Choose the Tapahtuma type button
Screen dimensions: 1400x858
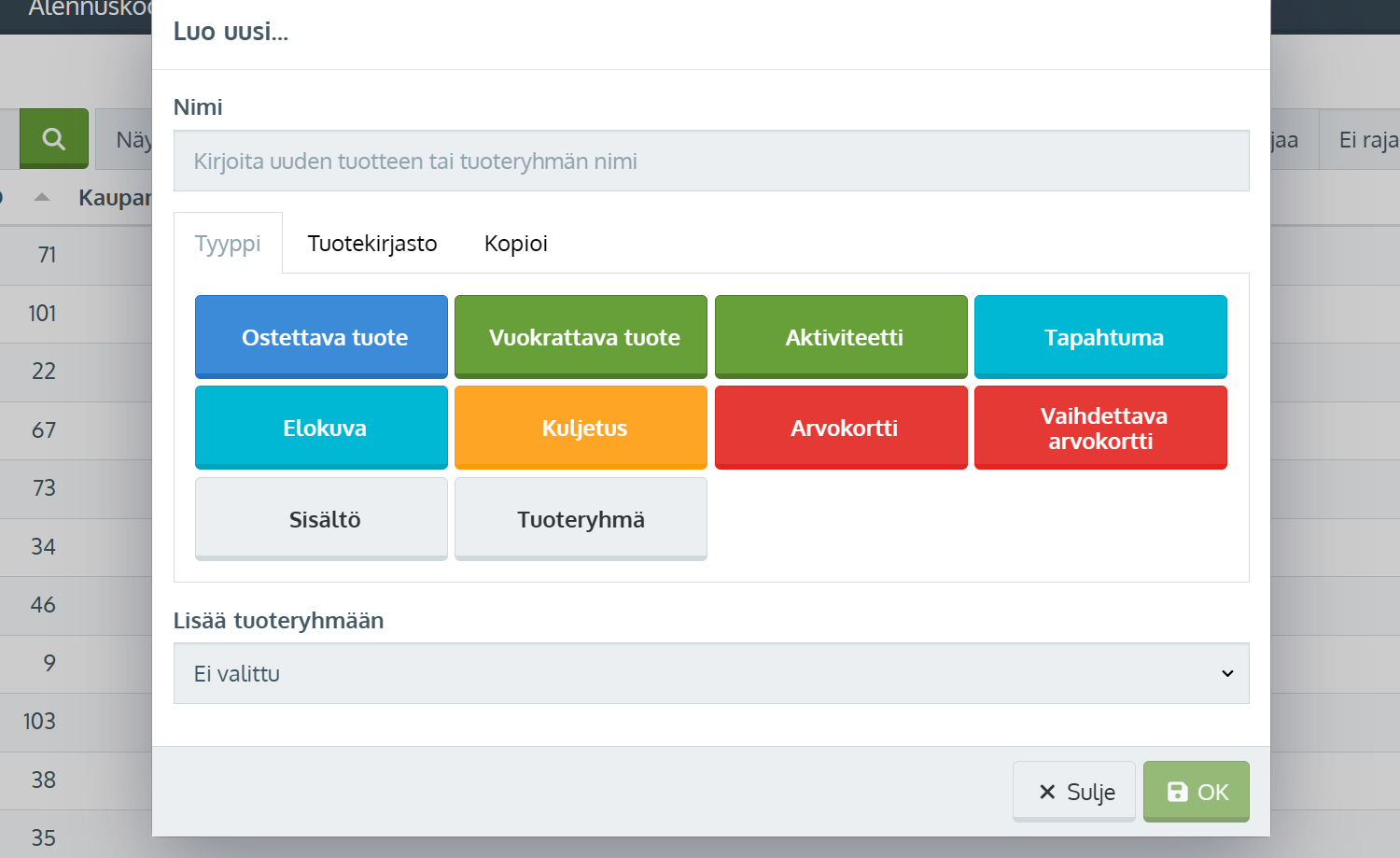point(1100,337)
